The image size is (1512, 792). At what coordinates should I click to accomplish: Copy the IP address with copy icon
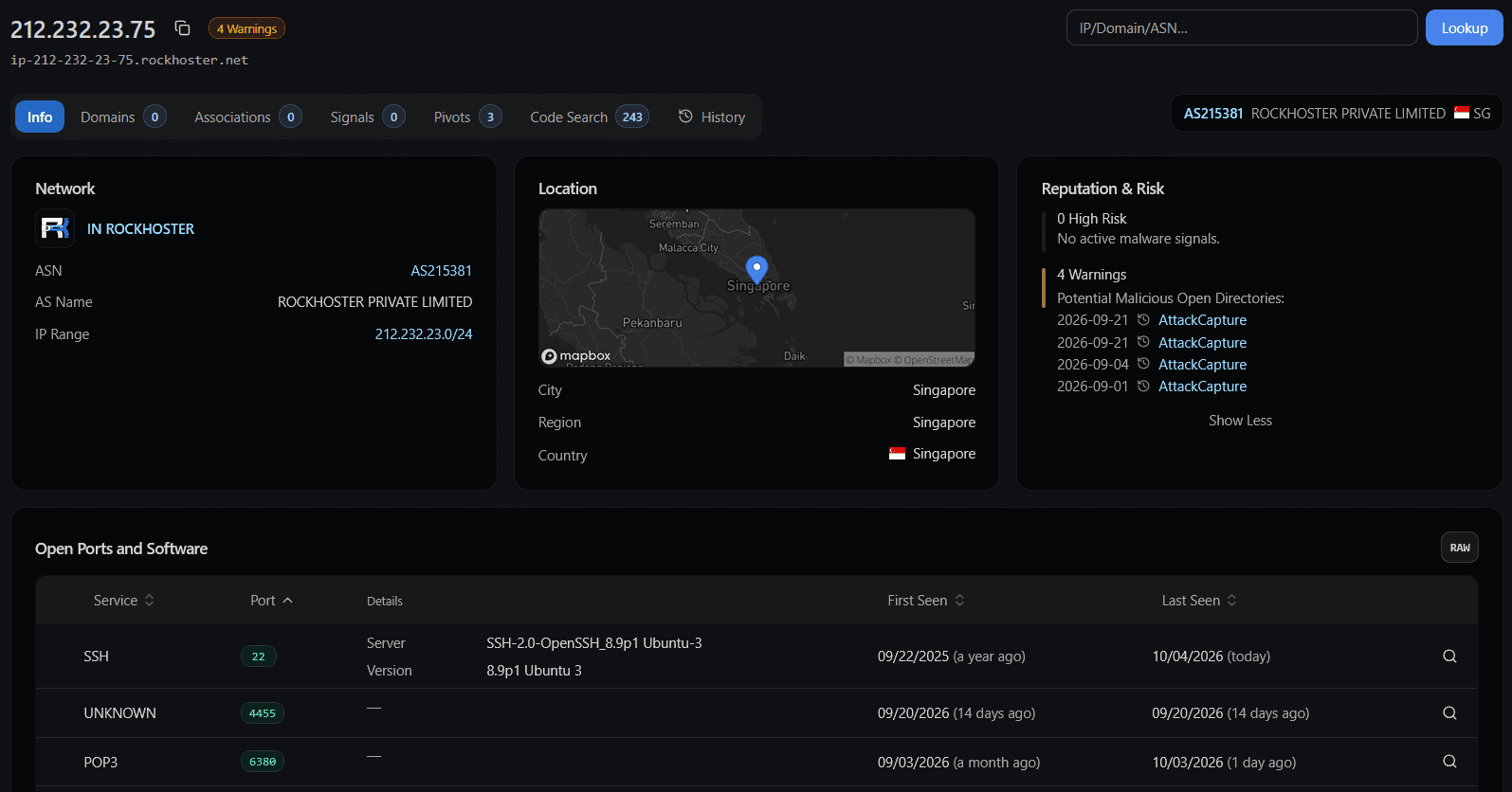pos(182,28)
